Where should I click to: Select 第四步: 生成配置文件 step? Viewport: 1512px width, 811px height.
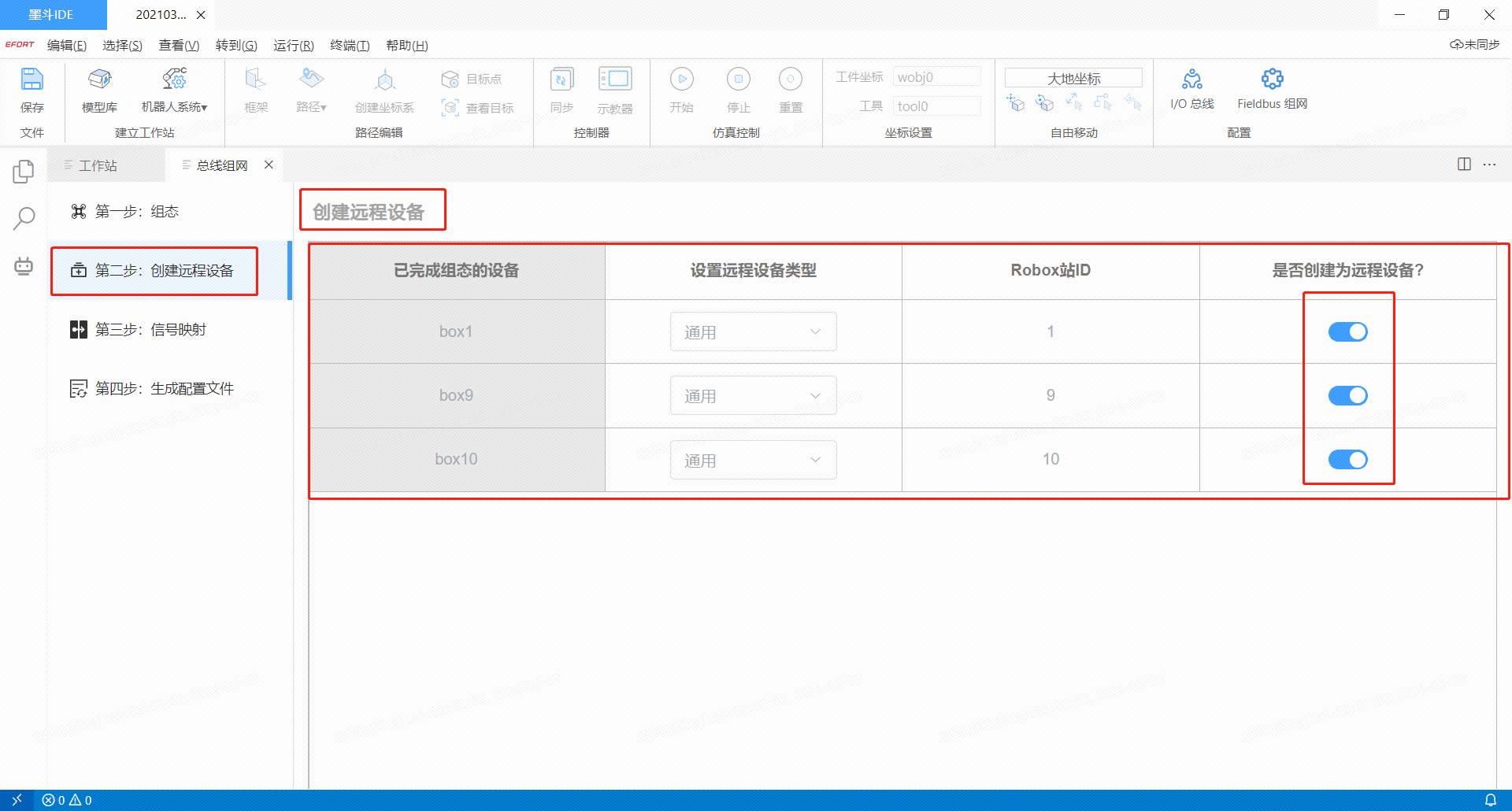(x=164, y=389)
